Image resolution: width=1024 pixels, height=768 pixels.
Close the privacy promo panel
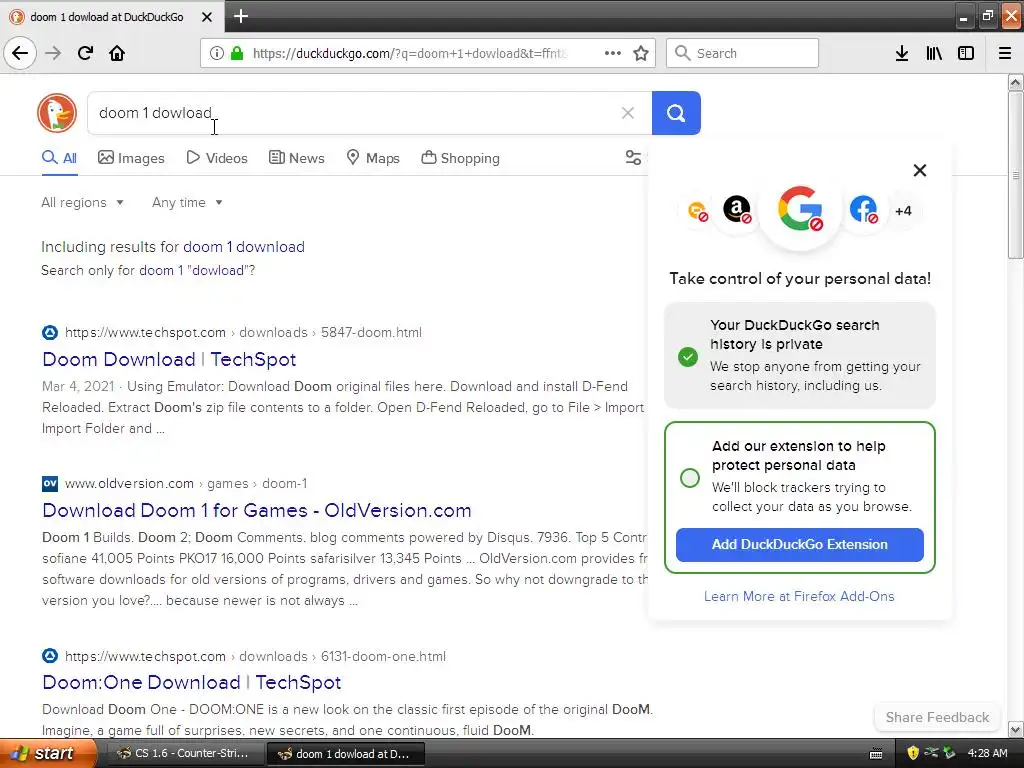[x=920, y=170]
